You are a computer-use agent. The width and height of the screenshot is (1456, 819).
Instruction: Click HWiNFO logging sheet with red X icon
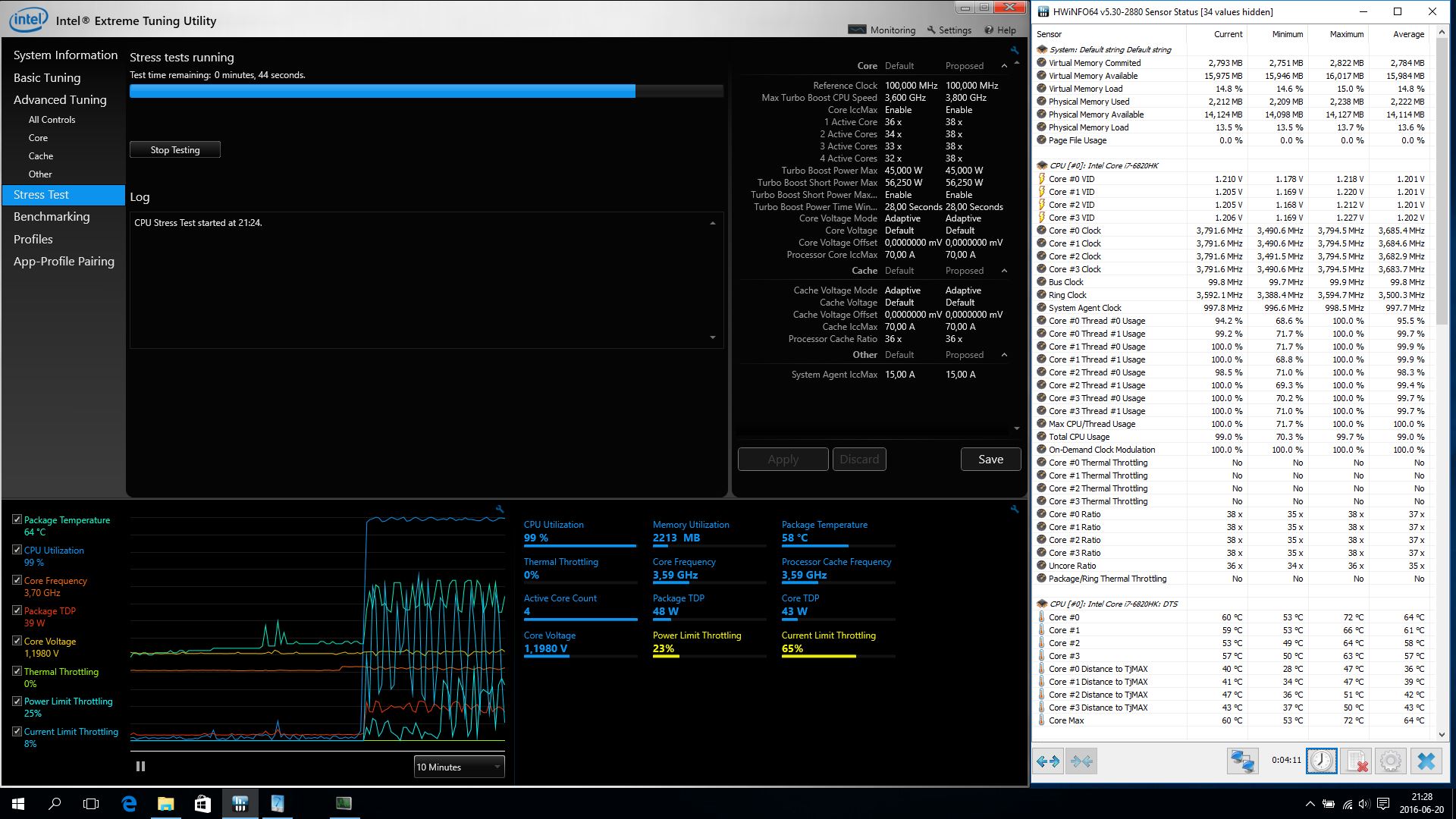point(1356,761)
